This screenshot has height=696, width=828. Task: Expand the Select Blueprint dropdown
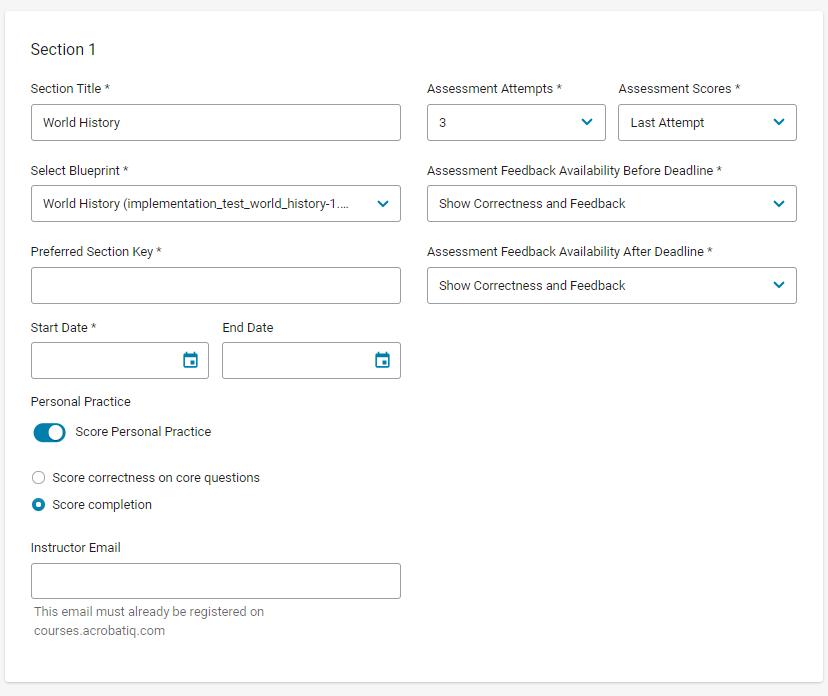[x=215, y=203]
